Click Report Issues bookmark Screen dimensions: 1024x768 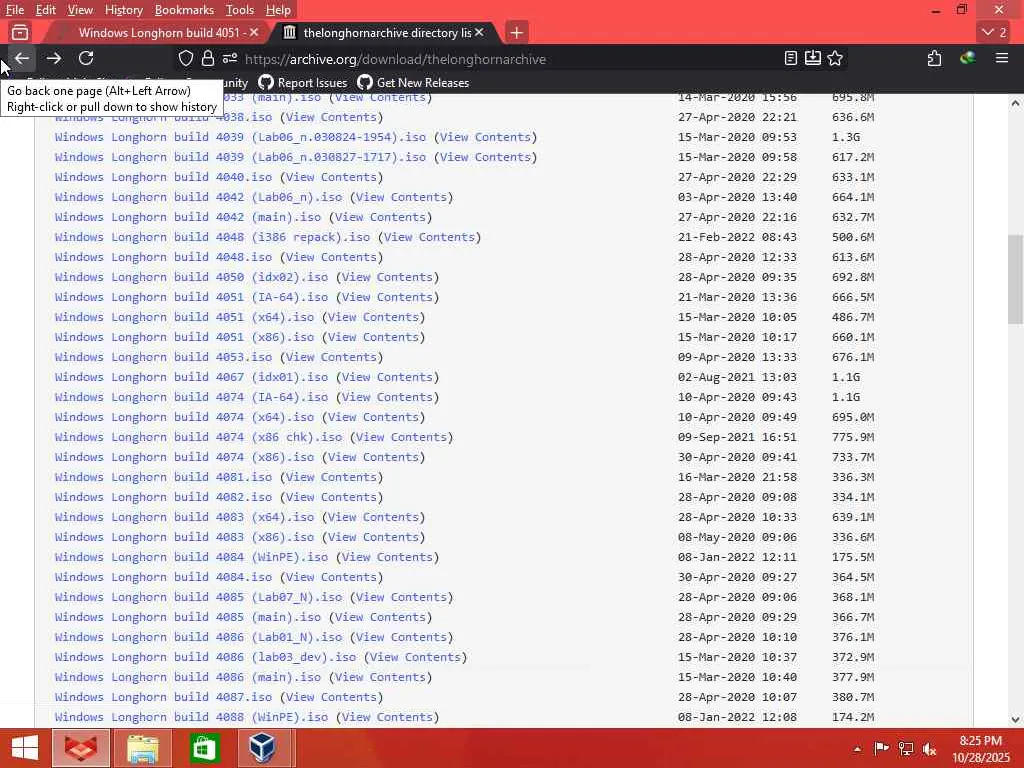[x=302, y=83]
